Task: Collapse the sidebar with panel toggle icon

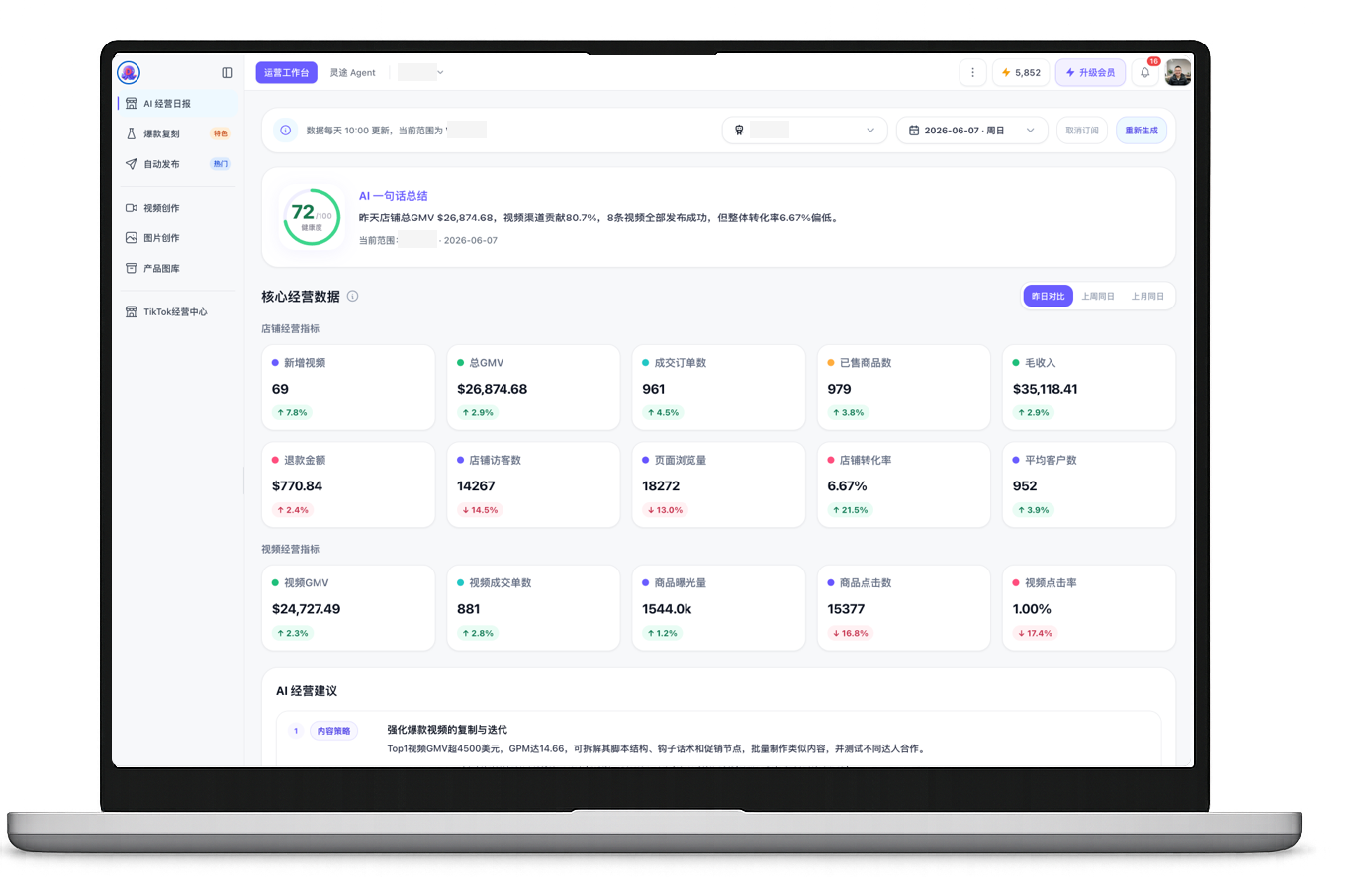Action: tap(228, 73)
